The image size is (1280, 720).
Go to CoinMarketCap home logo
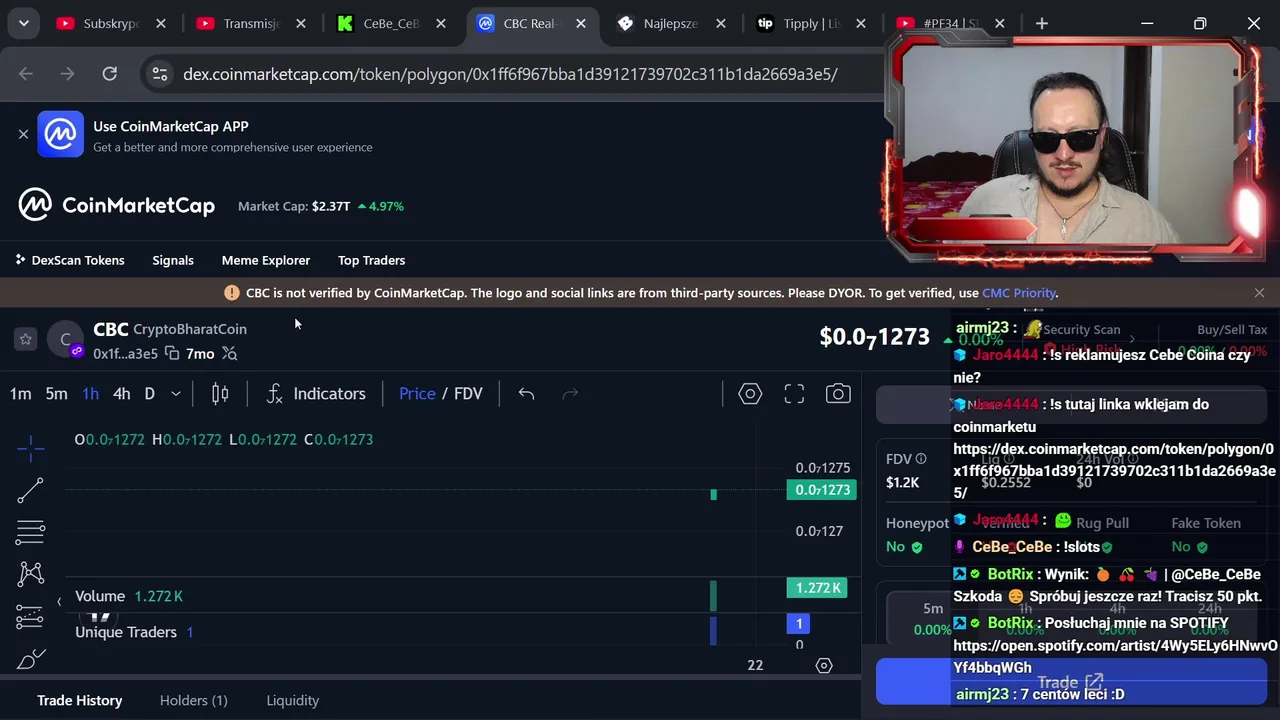coord(116,205)
